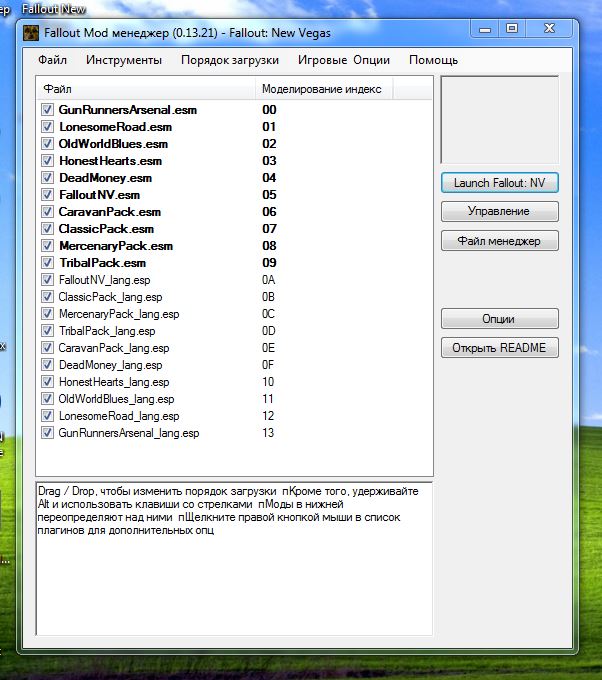Click the Drag / Drop instructions text box
The width and height of the screenshot is (602, 680).
[x=234, y=559]
